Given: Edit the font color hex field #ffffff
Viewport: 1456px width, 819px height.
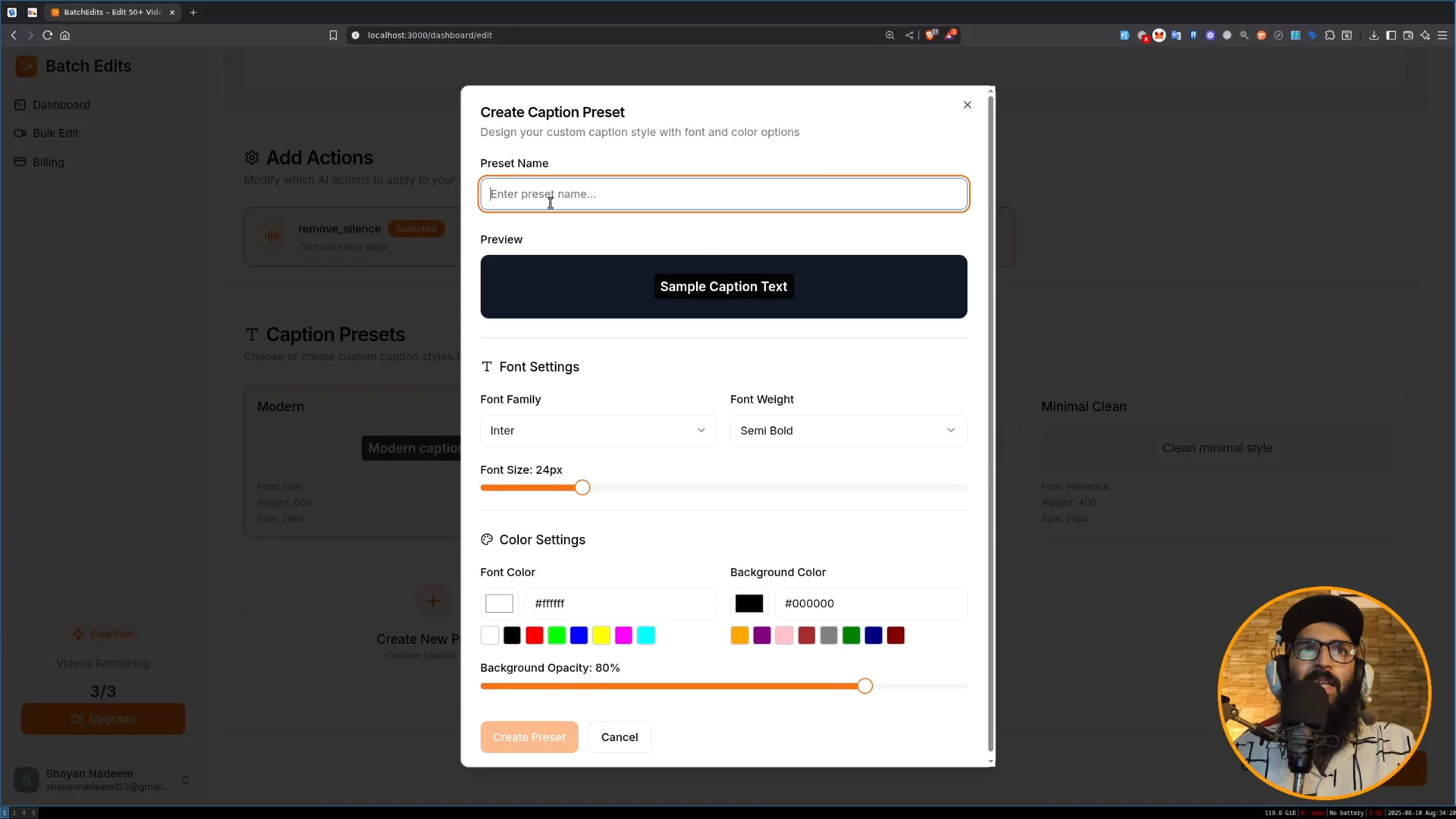Looking at the screenshot, I should click(620, 604).
